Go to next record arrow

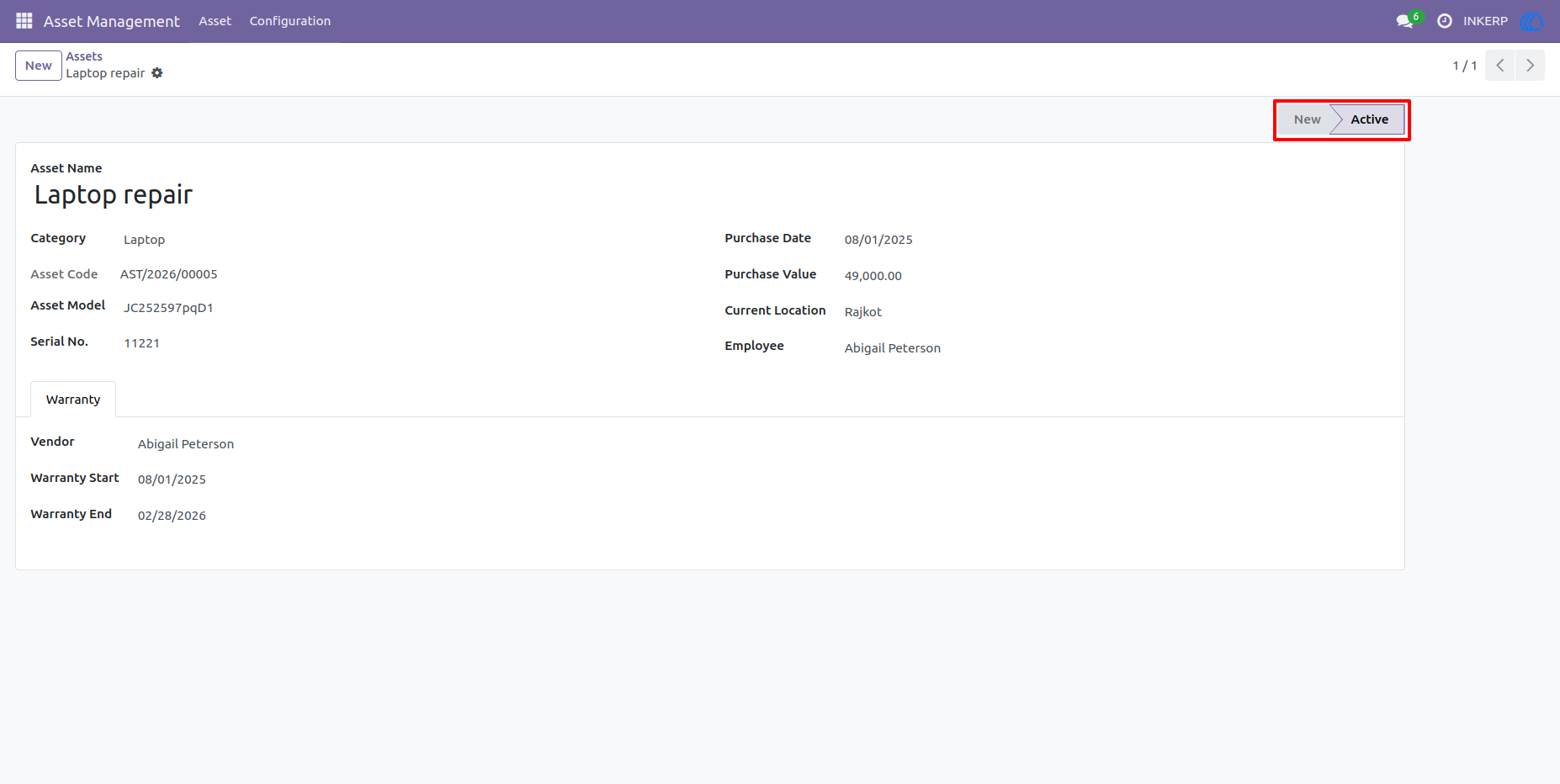coord(1531,66)
